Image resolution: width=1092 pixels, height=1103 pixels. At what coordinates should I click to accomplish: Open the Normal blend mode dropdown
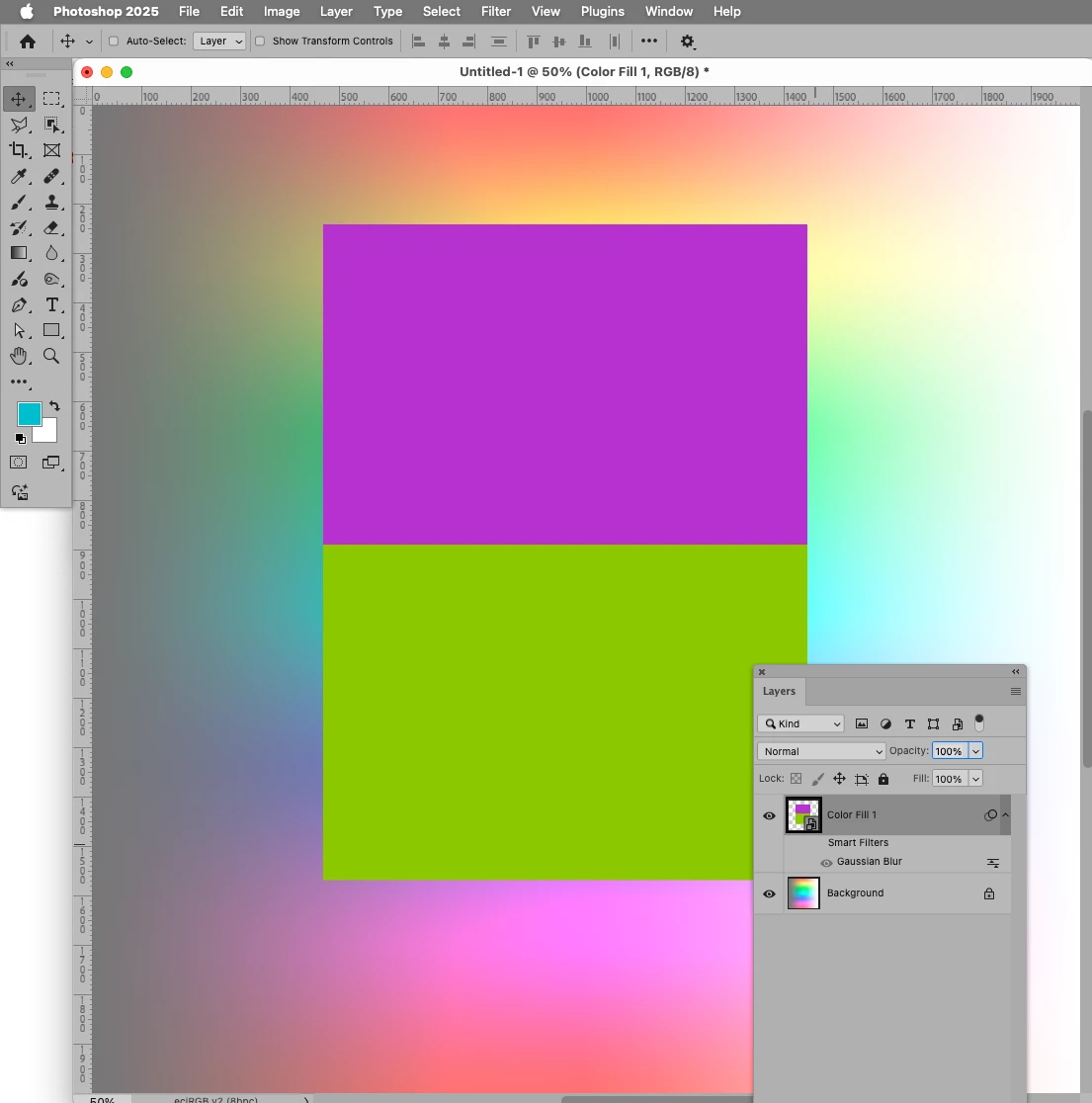click(820, 751)
